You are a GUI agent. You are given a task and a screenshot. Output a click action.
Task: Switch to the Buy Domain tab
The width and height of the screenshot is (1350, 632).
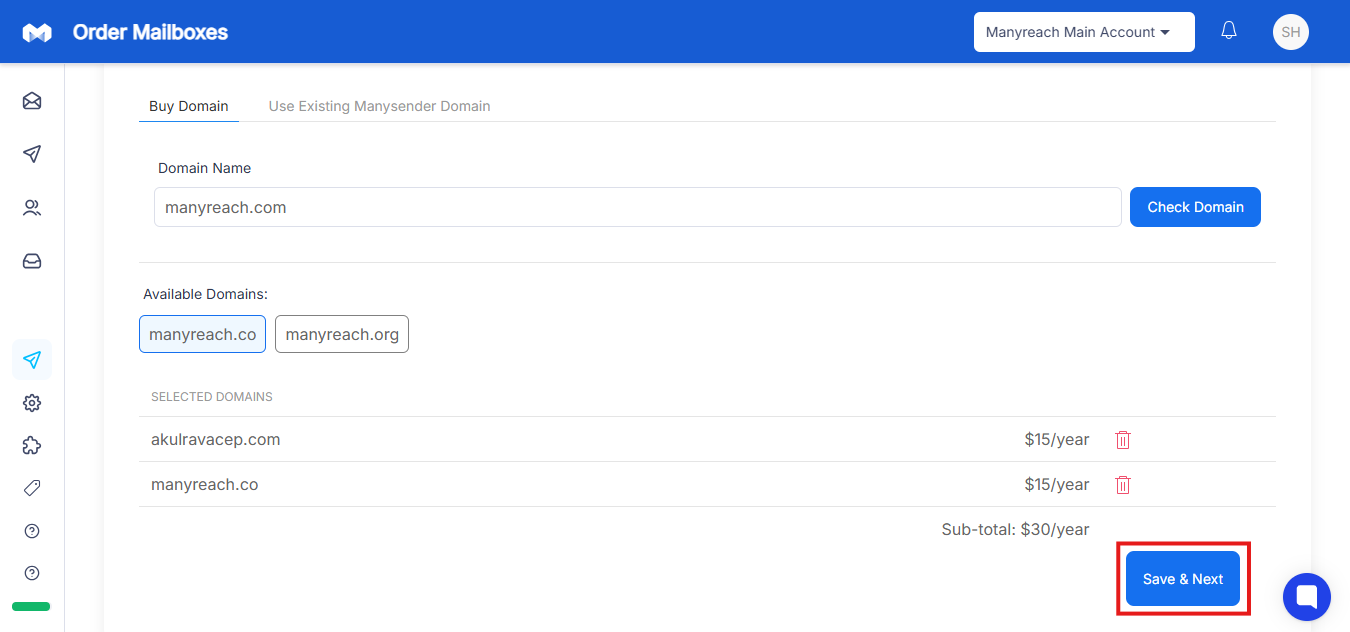coord(189,106)
